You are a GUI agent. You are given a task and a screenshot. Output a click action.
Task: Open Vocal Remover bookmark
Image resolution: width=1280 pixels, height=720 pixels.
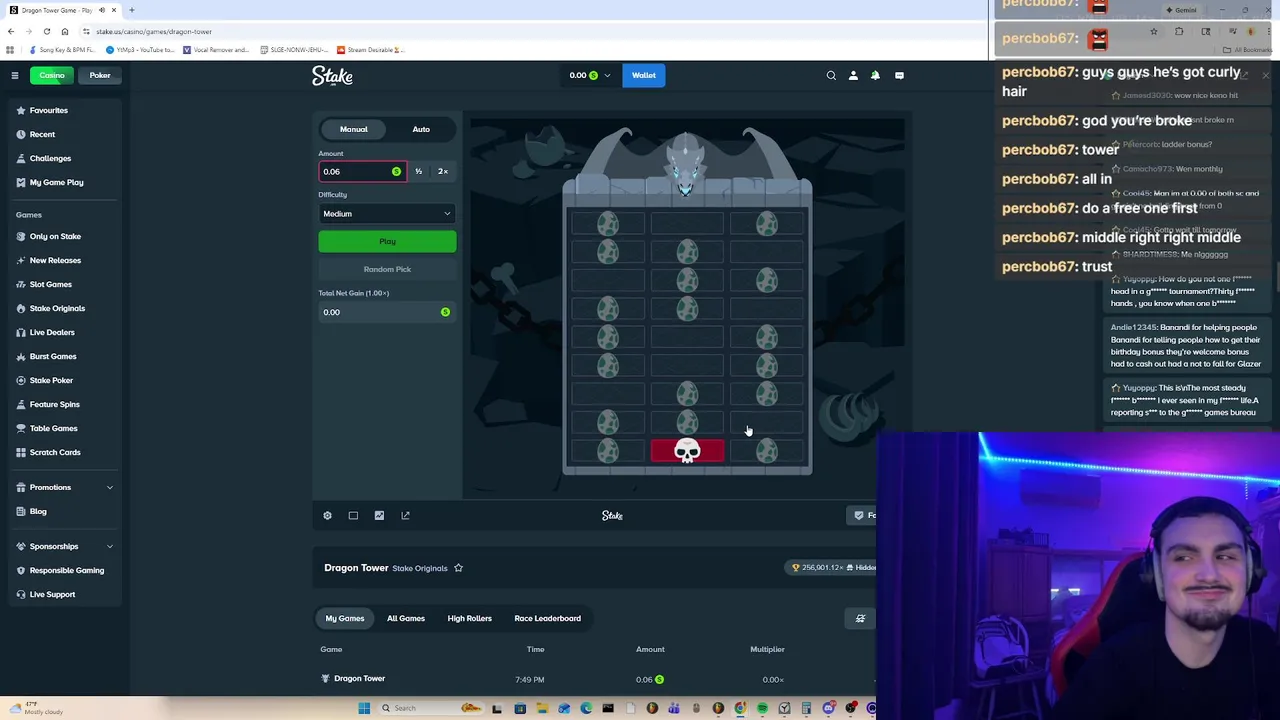tap(216, 49)
